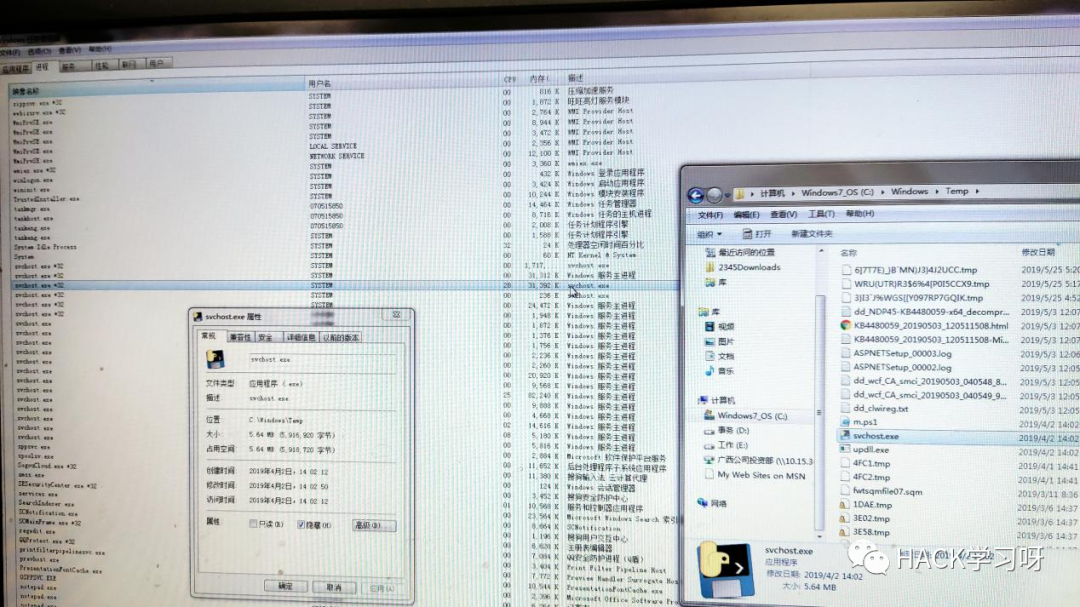Select the 广西公司投资部 network drive
Image resolution: width=1080 pixels, height=607 pixels.
click(758, 460)
